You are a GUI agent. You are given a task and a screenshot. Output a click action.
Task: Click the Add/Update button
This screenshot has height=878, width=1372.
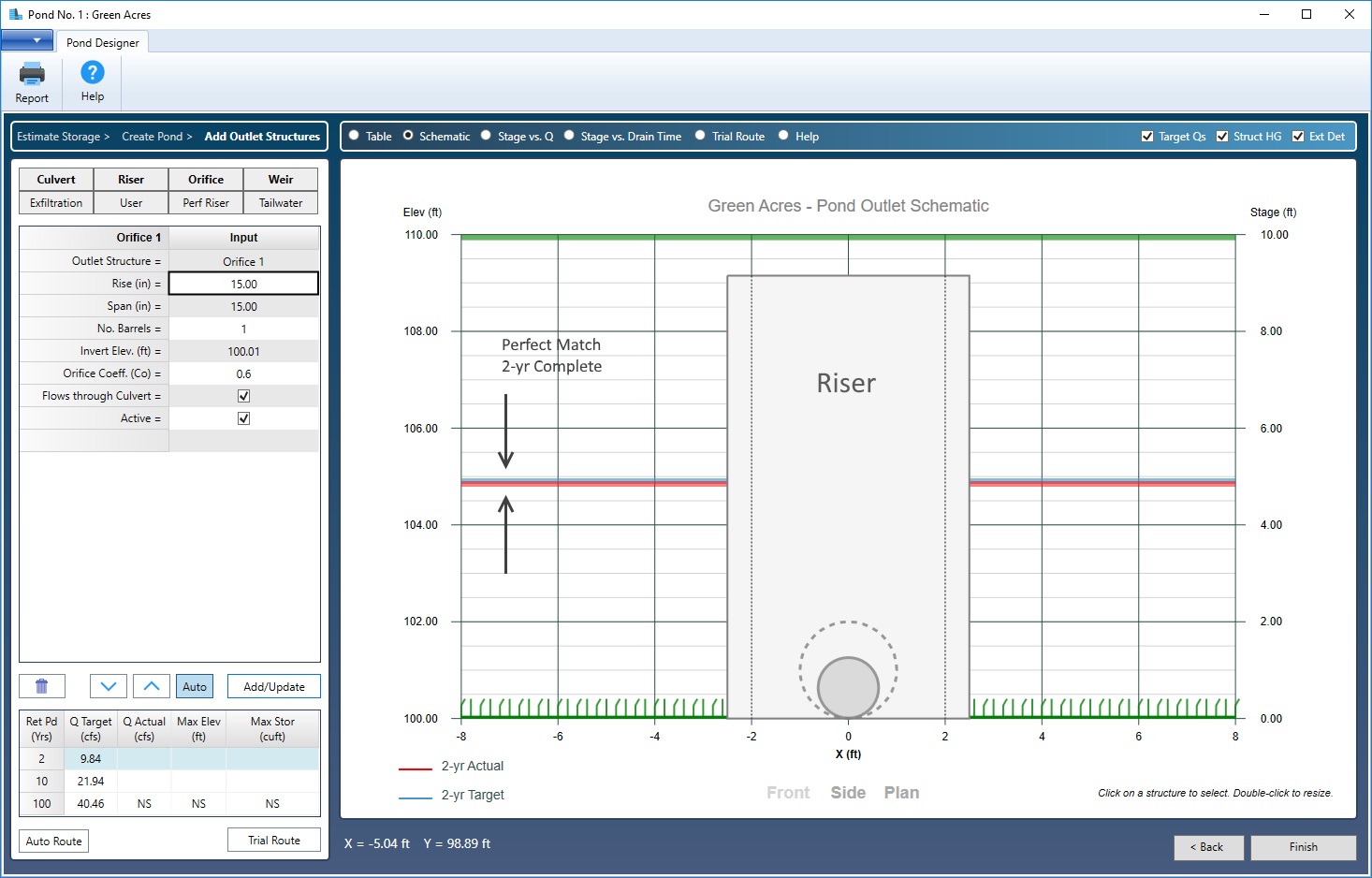(274, 686)
